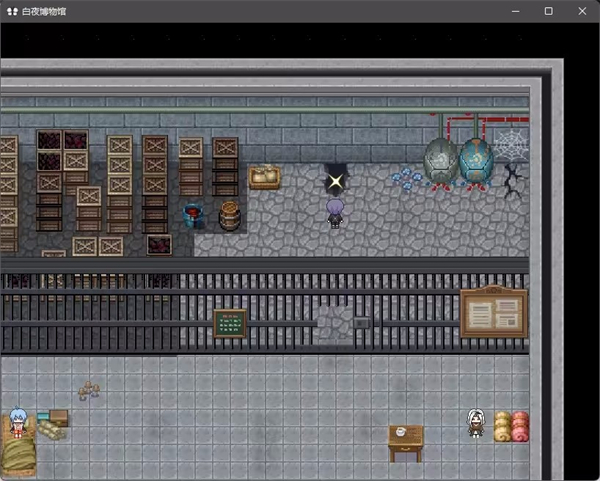Click the grey stone egg pod

pyautogui.click(x=440, y=161)
